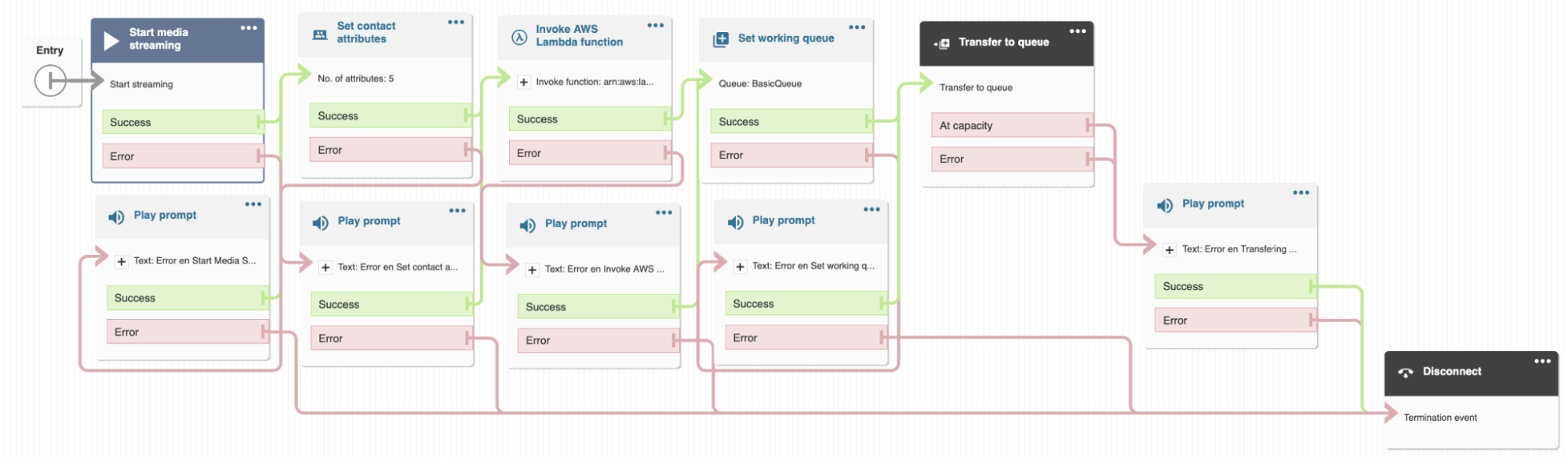1568x457 pixels.
Task: Click Error branch of Start media streaming
Action: click(183, 156)
